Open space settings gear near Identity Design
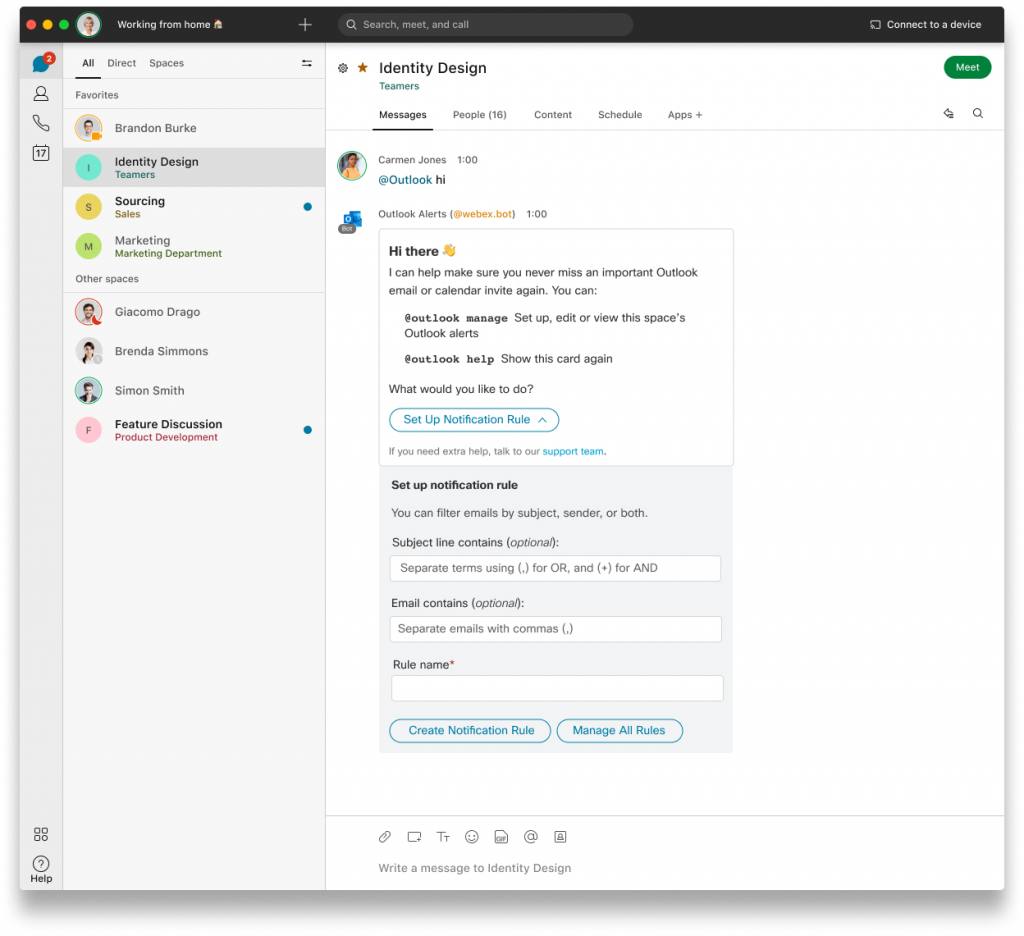The width and height of the screenshot is (1024, 936). pyautogui.click(x=341, y=67)
